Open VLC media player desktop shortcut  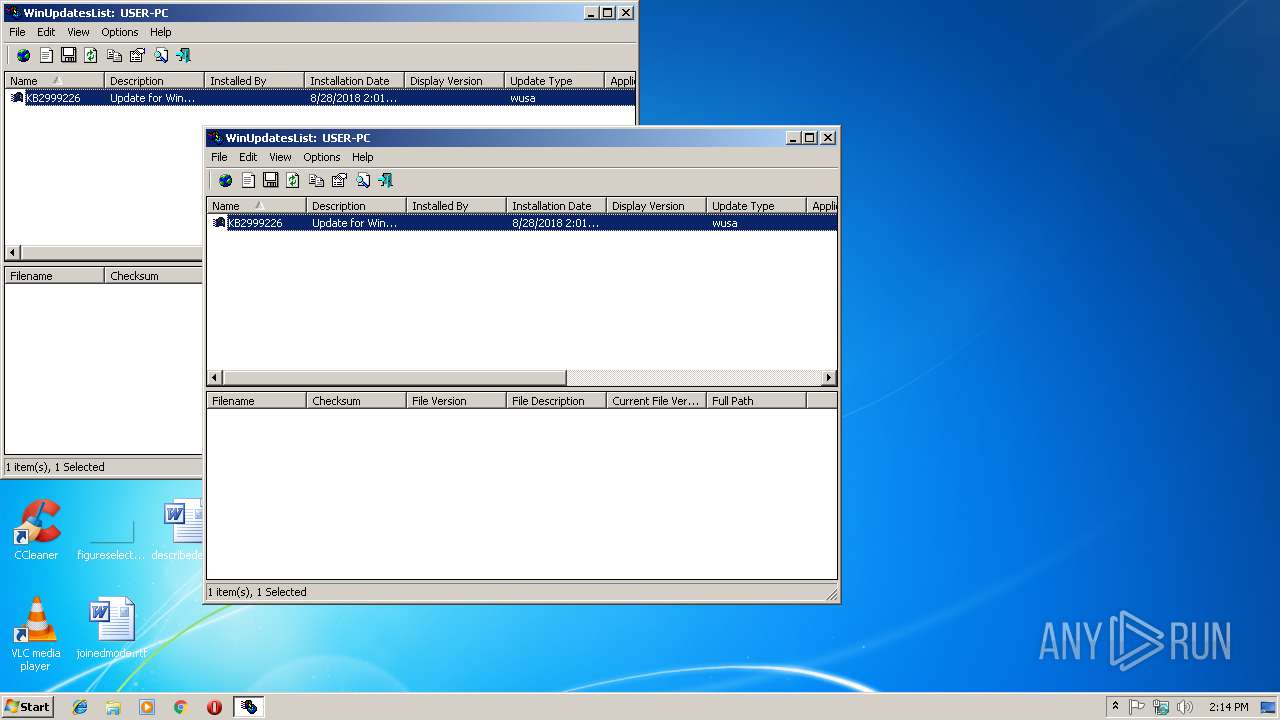click(x=36, y=634)
